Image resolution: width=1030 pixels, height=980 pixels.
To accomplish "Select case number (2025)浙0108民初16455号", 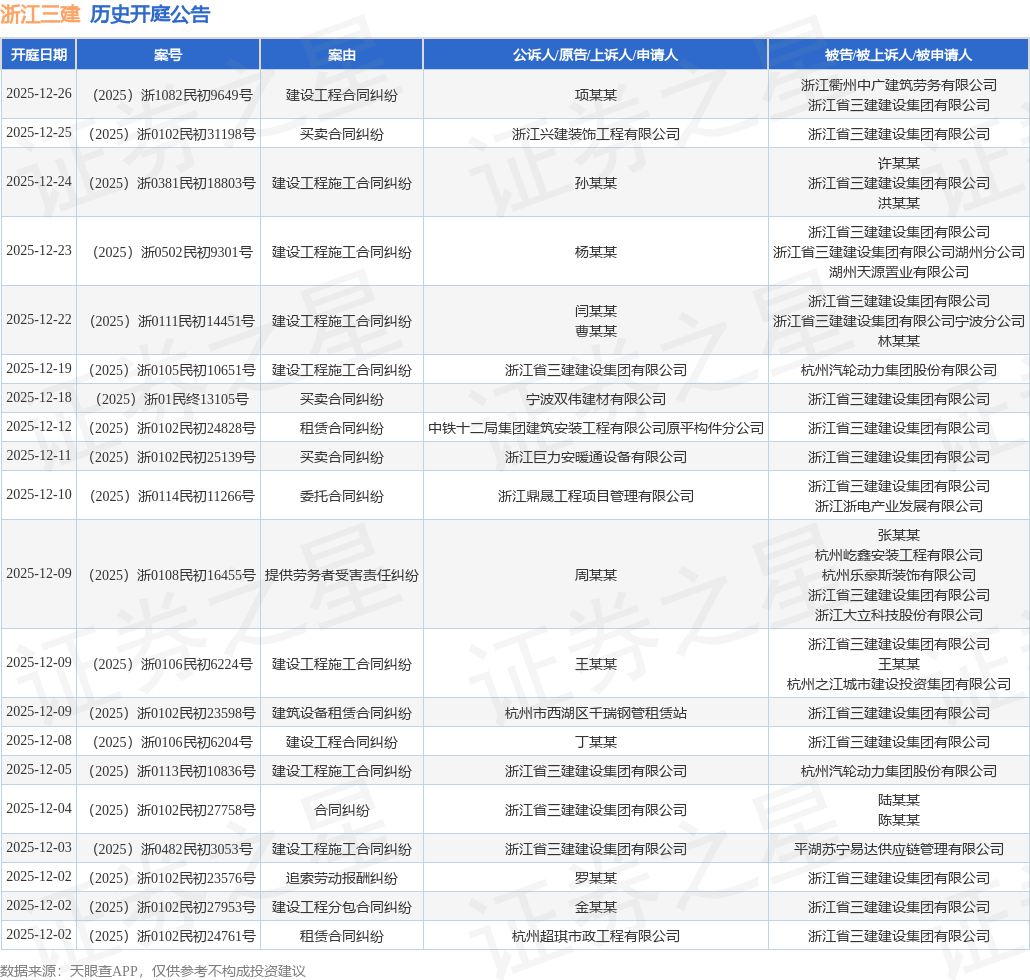I will point(172,575).
